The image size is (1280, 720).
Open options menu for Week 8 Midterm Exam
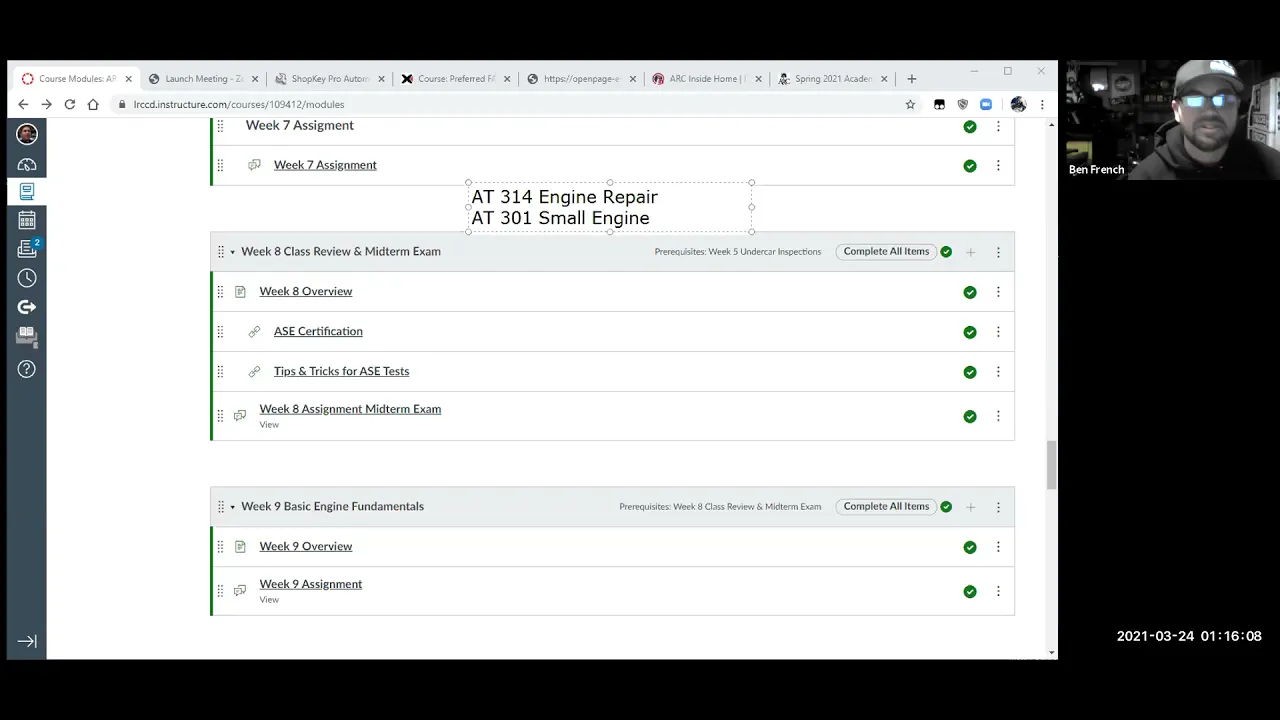(998, 416)
